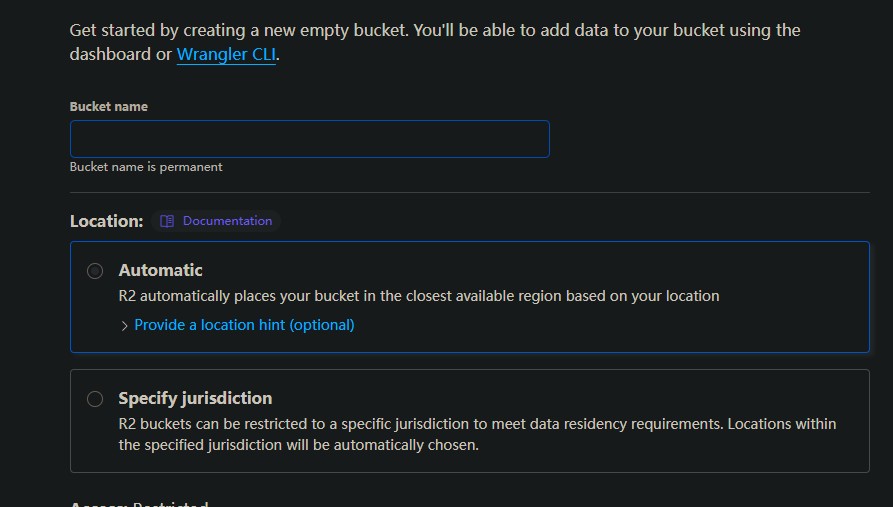
Task: Select the Specify jurisdiction radio button
Action: 95,399
